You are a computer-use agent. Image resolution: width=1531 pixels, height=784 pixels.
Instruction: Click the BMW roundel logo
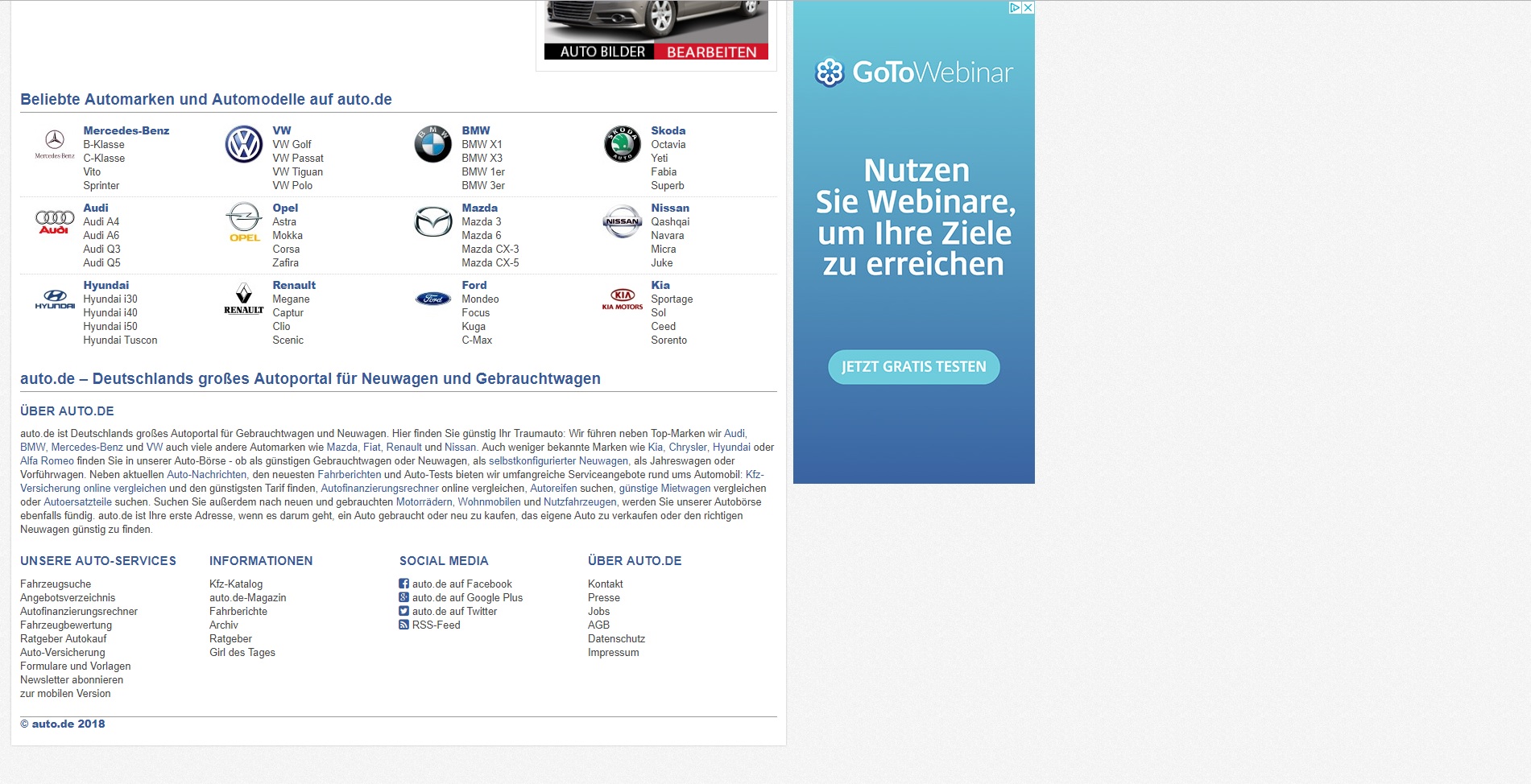click(x=432, y=145)
